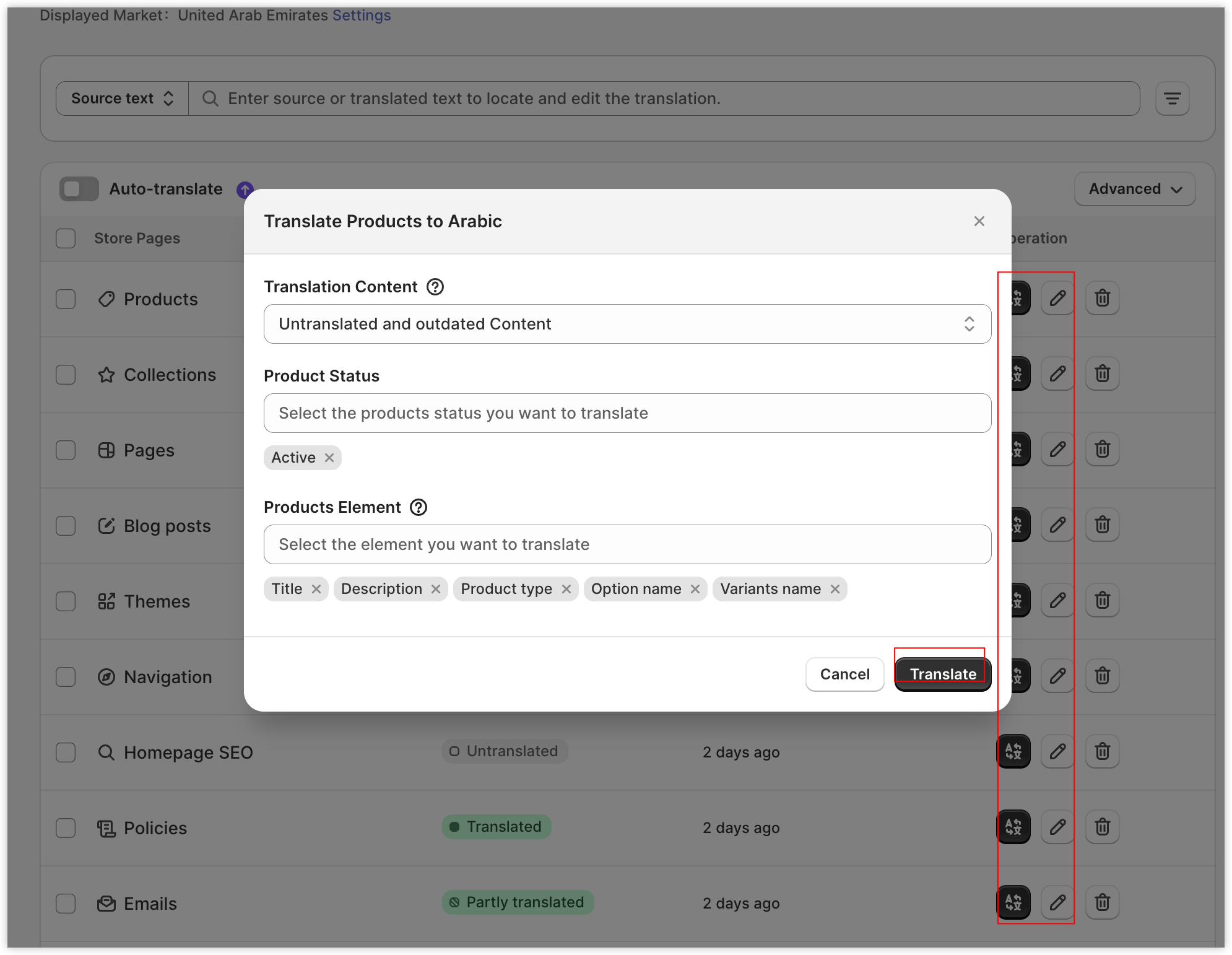Remove the Title element tag
The image size is (1232, 955).
coord(316,589)
